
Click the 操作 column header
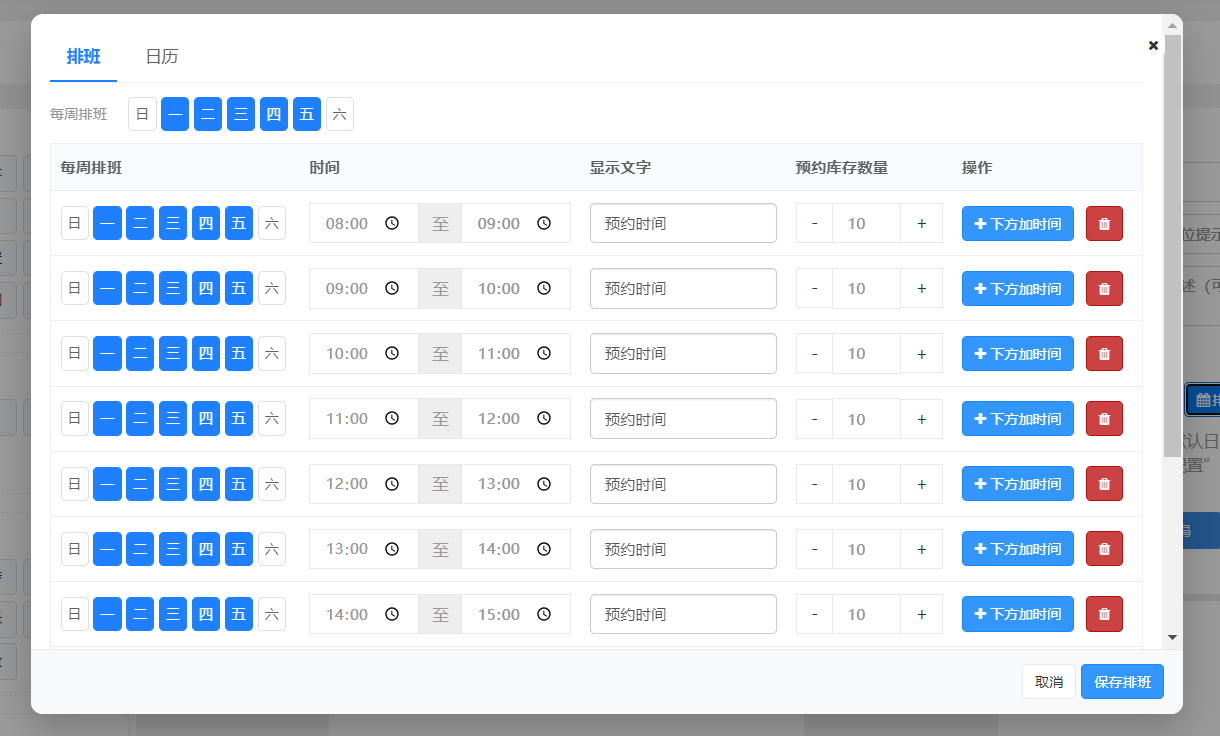pyautogui.click(x=977, y=167)
